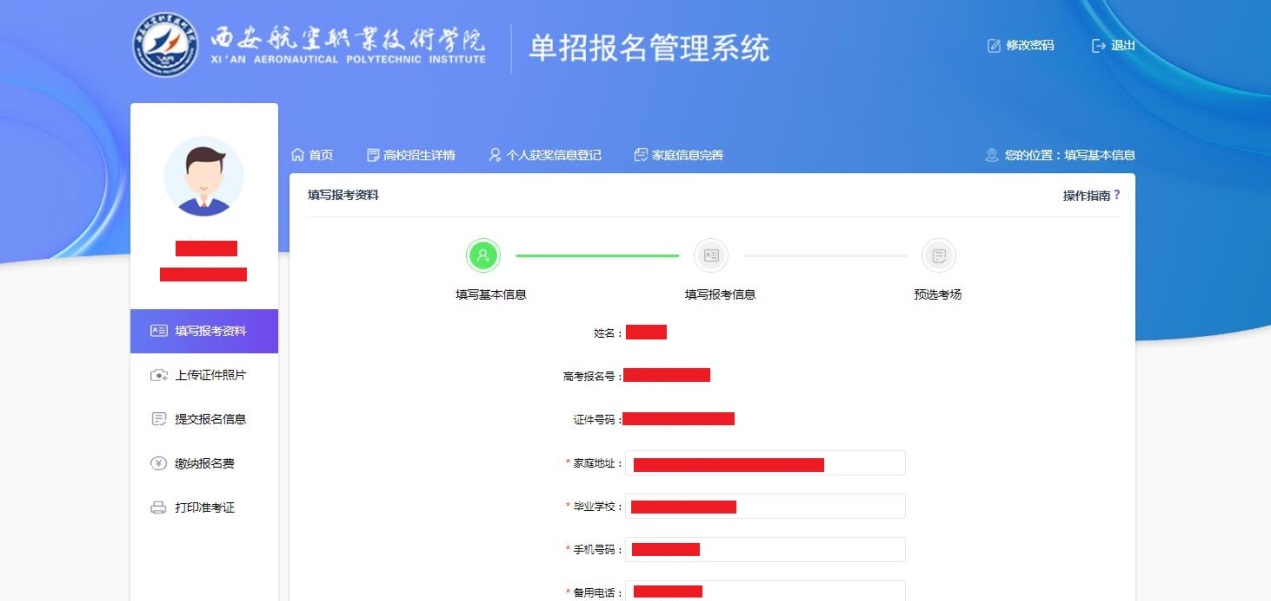Select 缴纳报名费 in the sidebar
This screenshot has width=1271, height=601.
204,463
